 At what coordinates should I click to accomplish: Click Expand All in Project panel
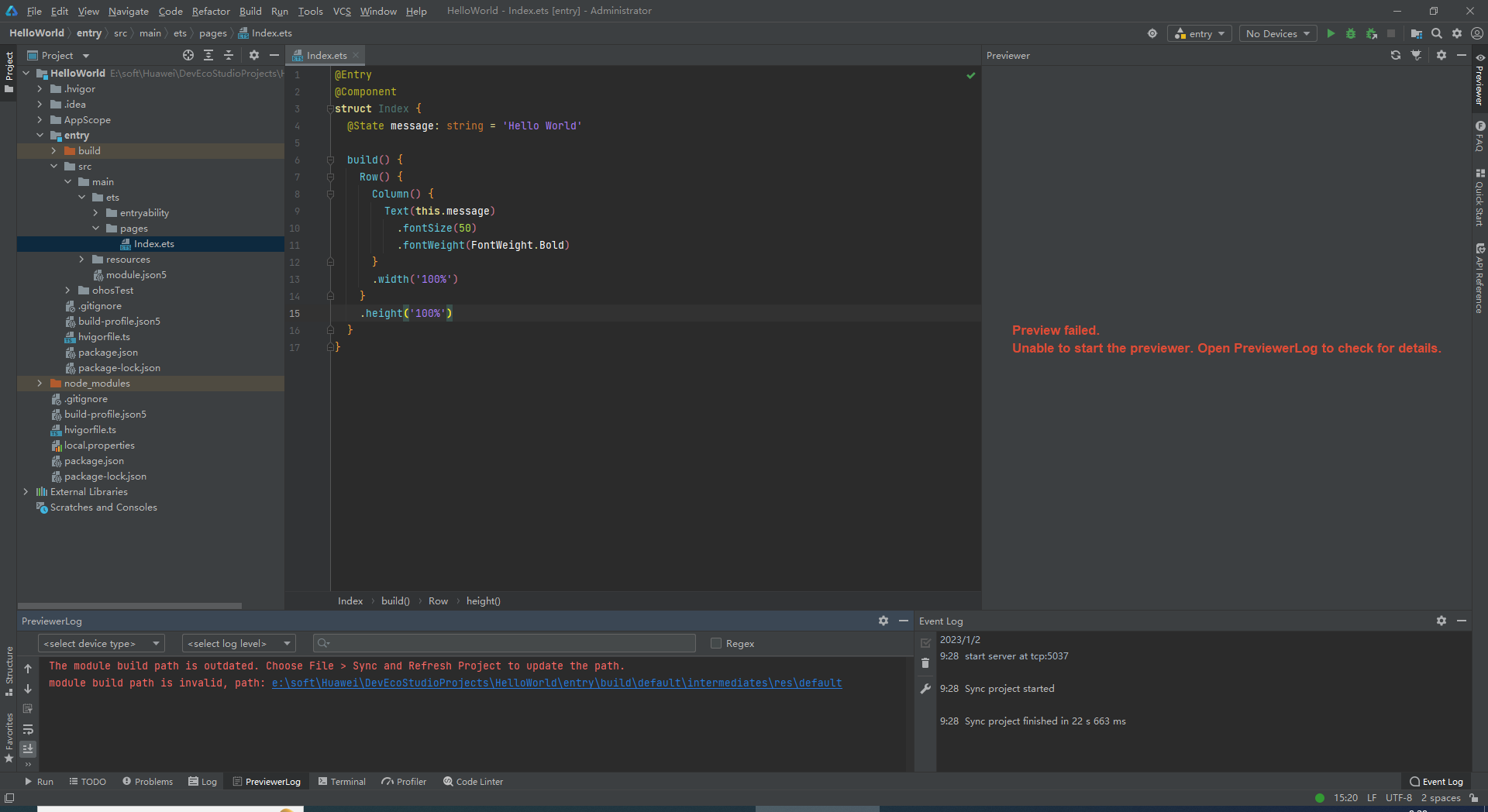point(208,55)
